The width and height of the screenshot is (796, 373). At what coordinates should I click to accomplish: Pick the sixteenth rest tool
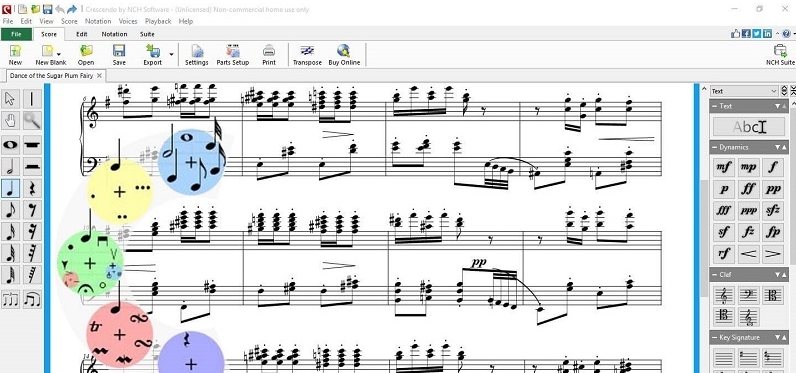[32, 232]
